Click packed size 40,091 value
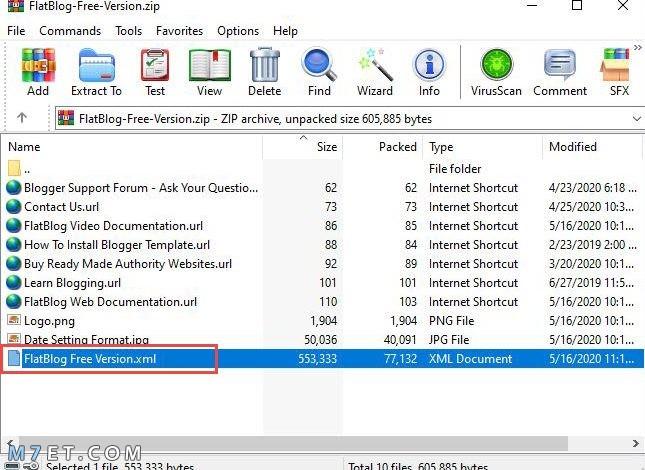This screenshot has height=470, width=645. click(400, 340)
